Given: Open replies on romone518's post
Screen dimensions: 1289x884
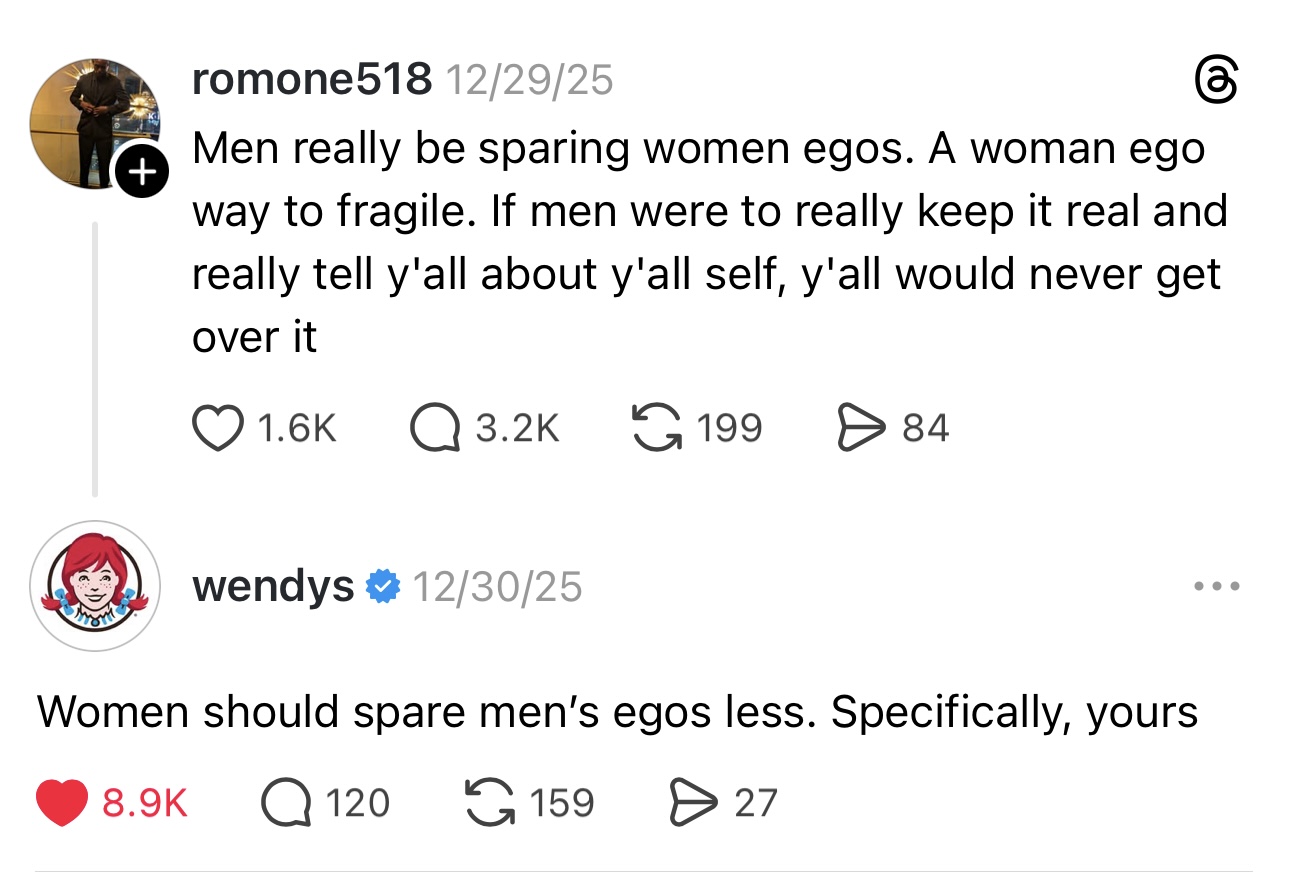Looking at the screenshot, I should click(432, 428).
